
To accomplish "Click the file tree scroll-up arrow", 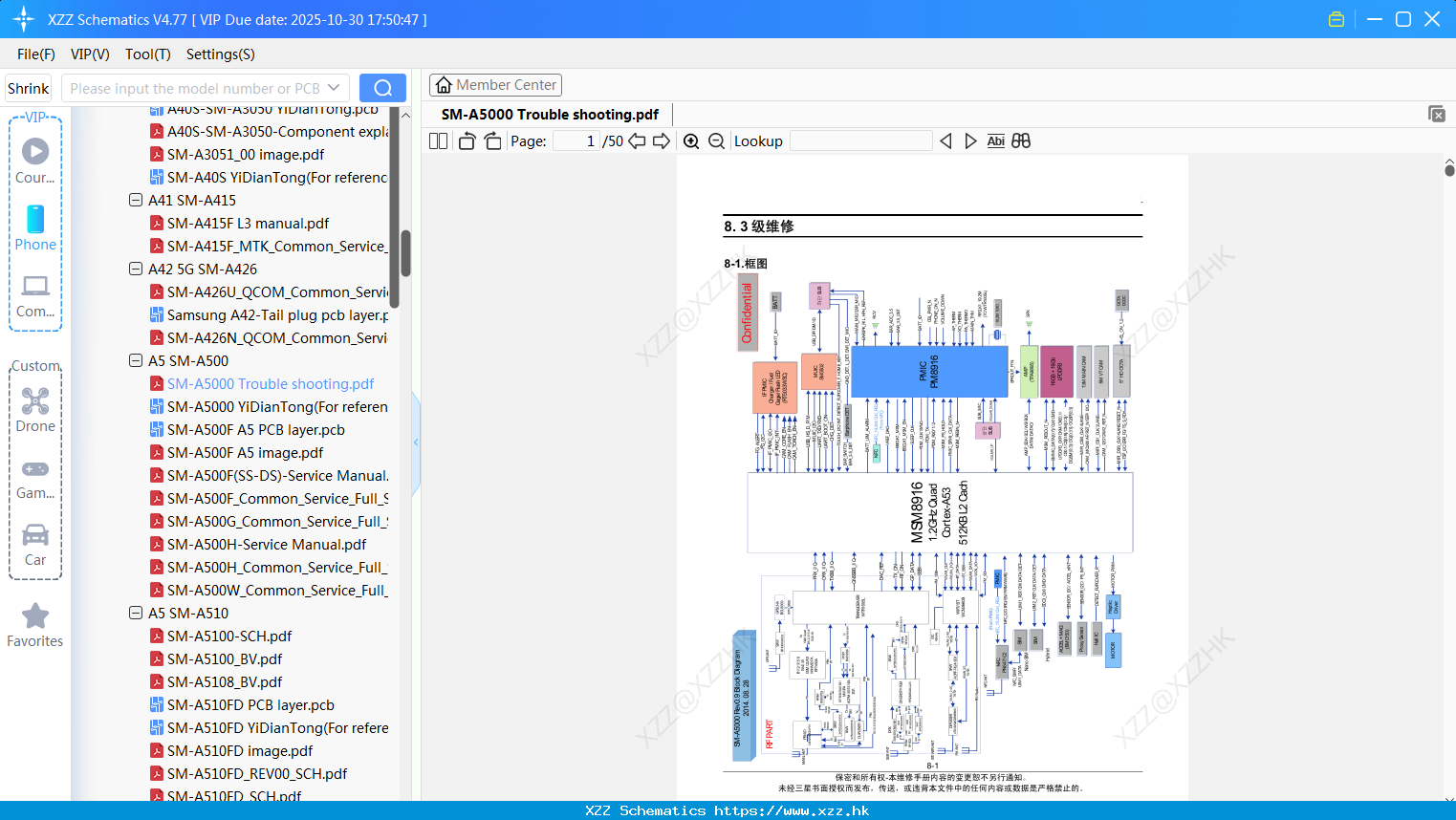I will click(405, 116).
